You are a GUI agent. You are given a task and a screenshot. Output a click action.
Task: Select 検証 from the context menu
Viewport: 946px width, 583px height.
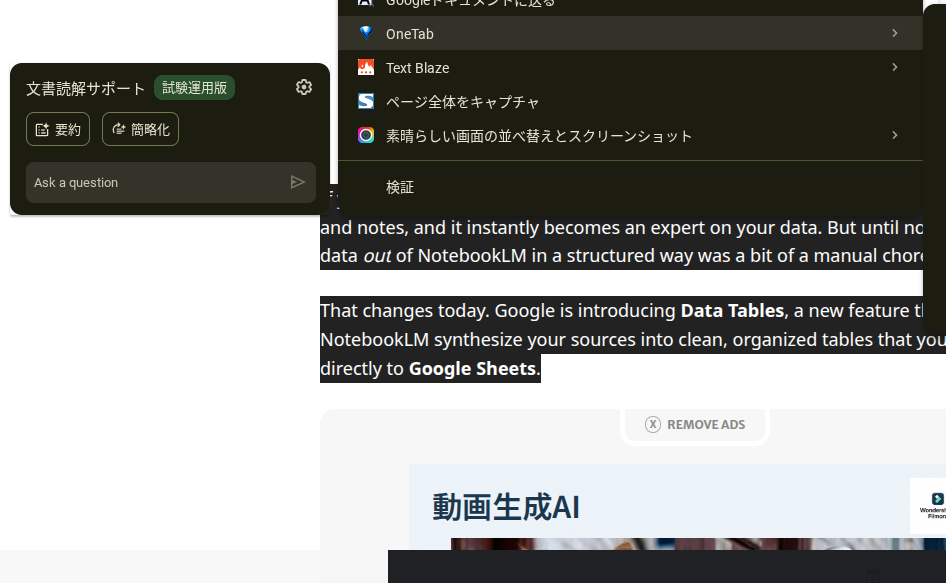400,187
